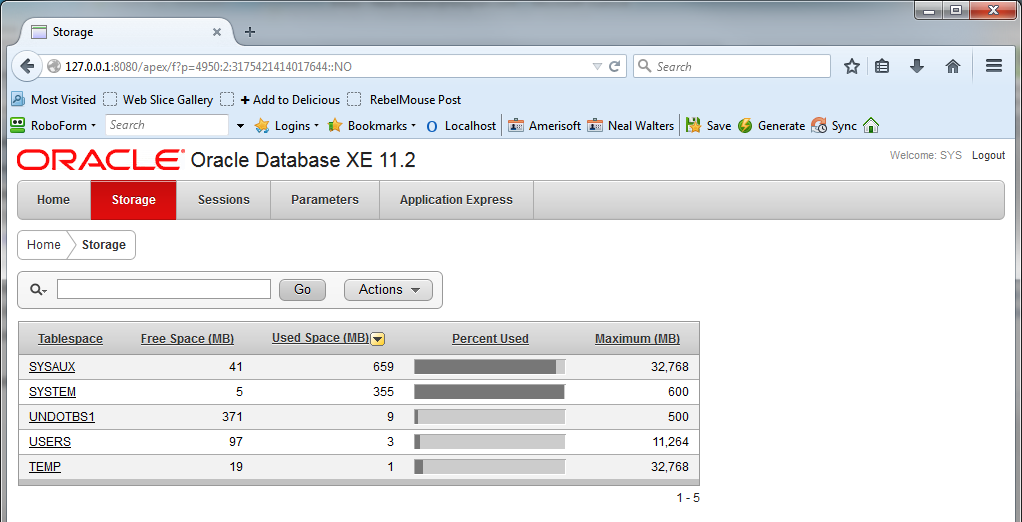1022x522 pixels.
Task: Click the RoboForm Search field
Action: [167, 125]
